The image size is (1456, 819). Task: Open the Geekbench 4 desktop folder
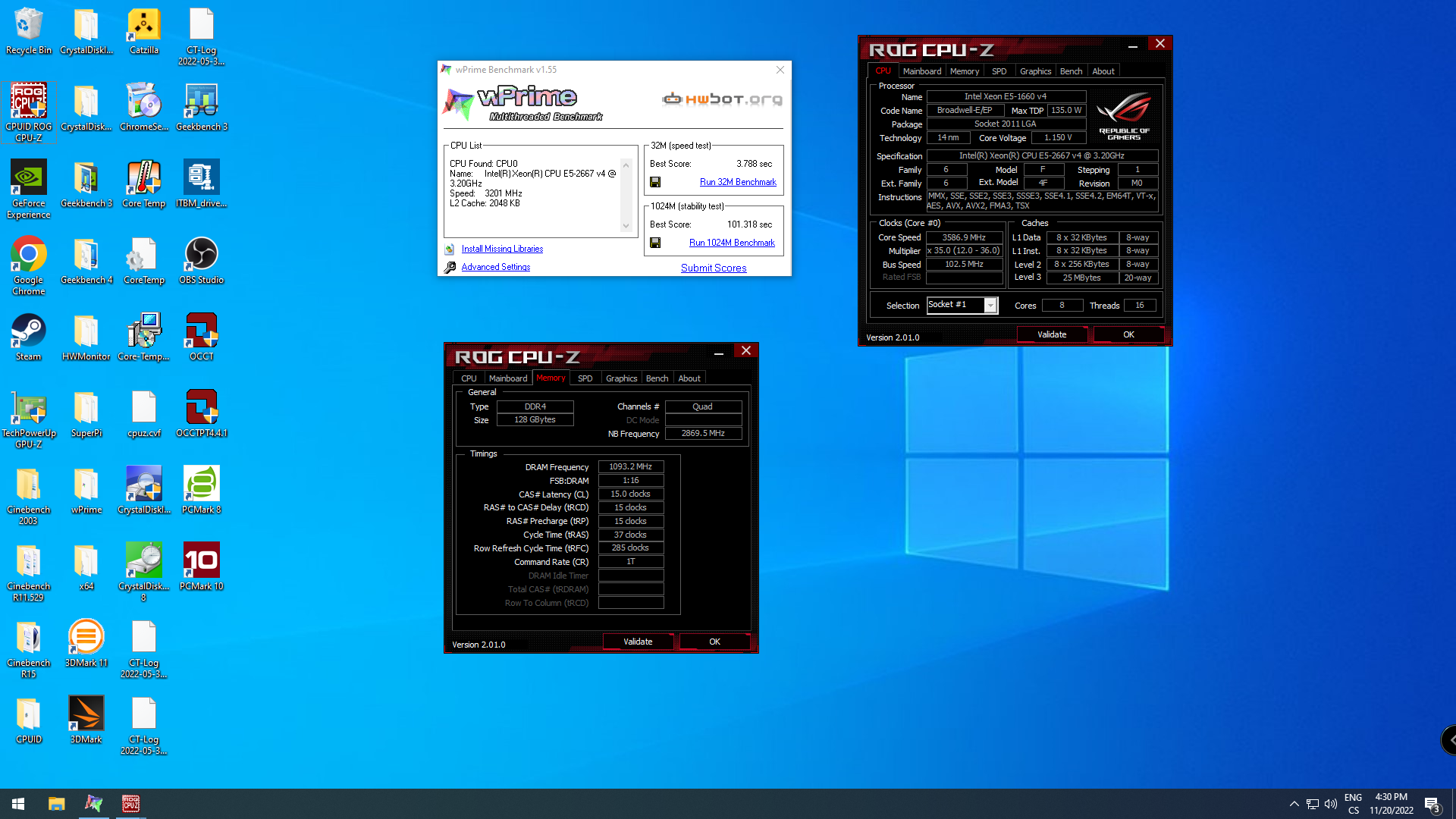pos(86,261)
